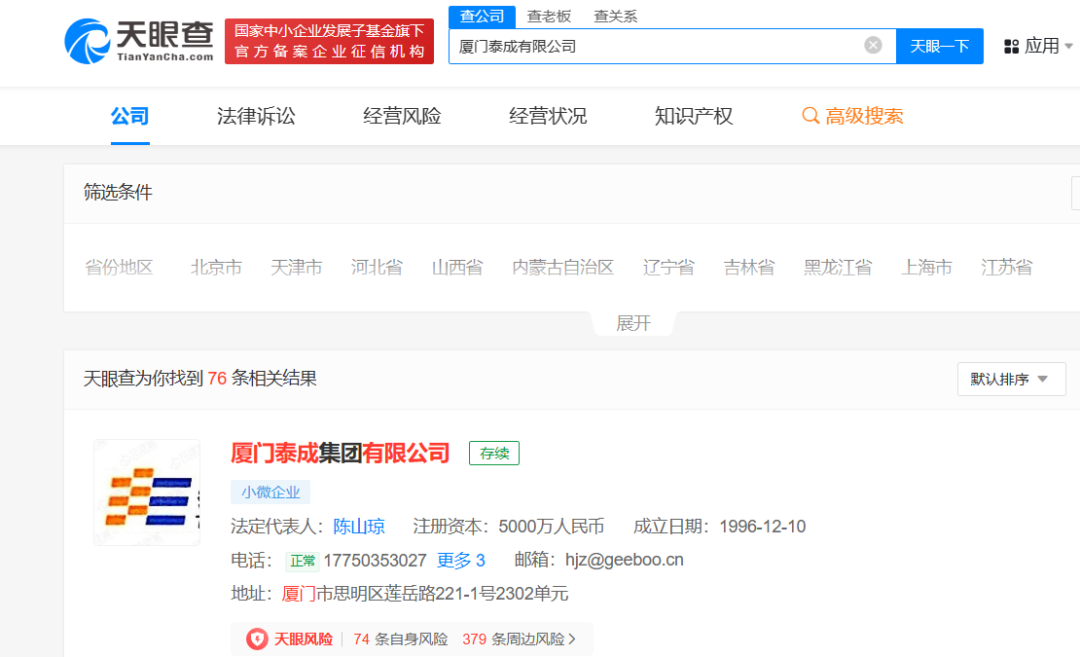Filter by 山西省

[457, 267]
